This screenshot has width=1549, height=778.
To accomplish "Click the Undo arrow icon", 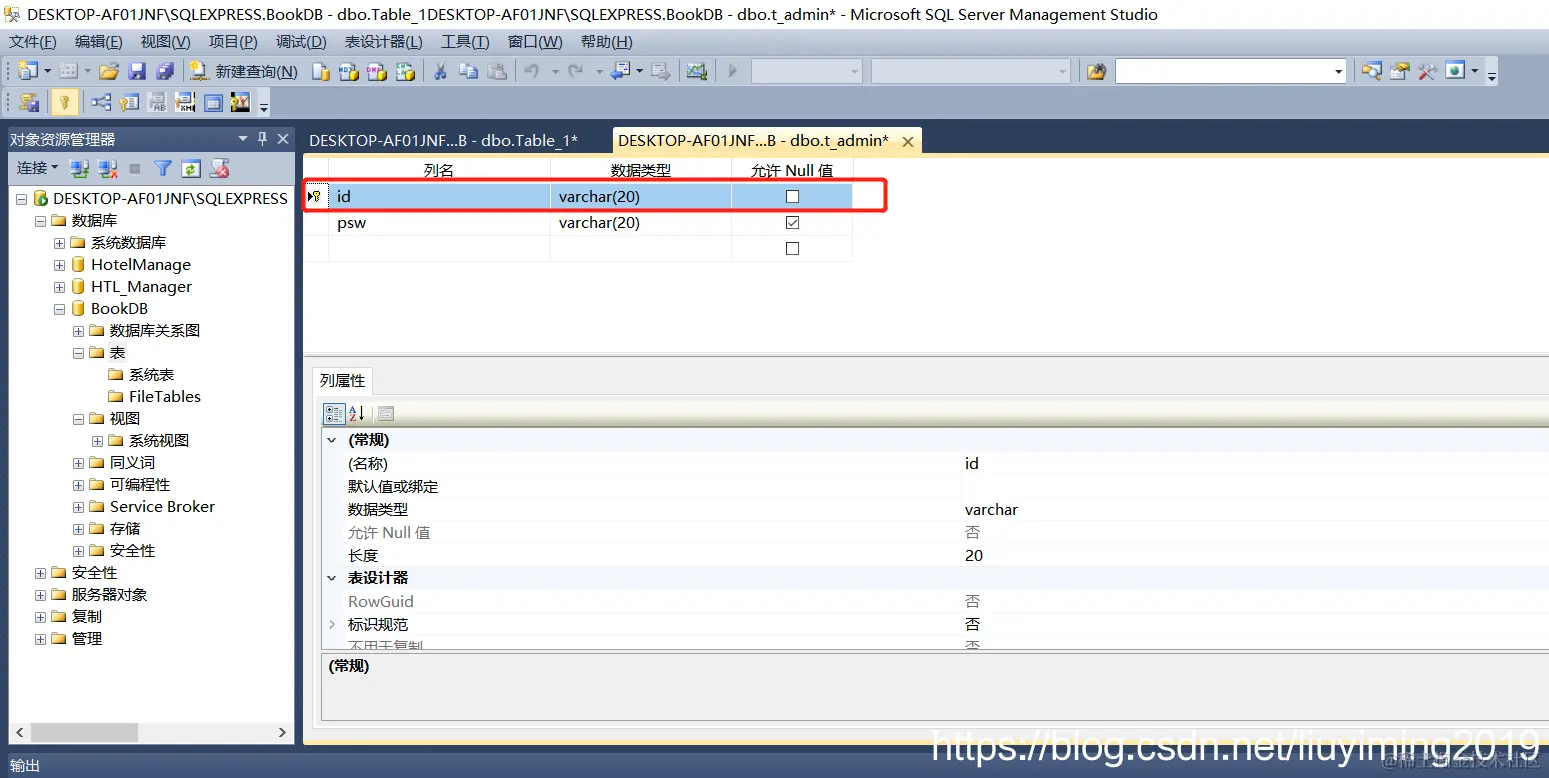I will pos(531,71).
